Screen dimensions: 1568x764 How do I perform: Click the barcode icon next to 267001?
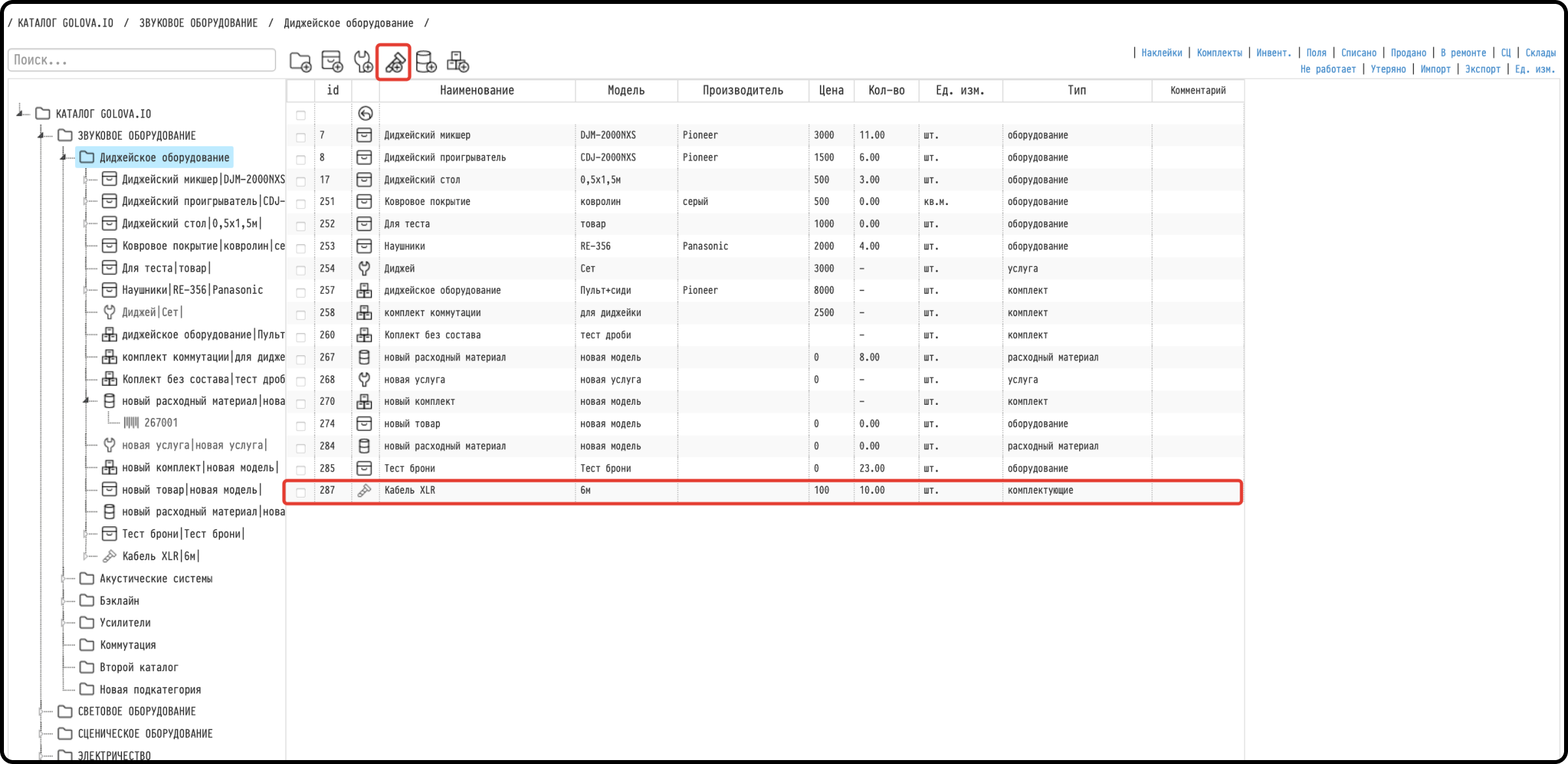coord(131,423)
